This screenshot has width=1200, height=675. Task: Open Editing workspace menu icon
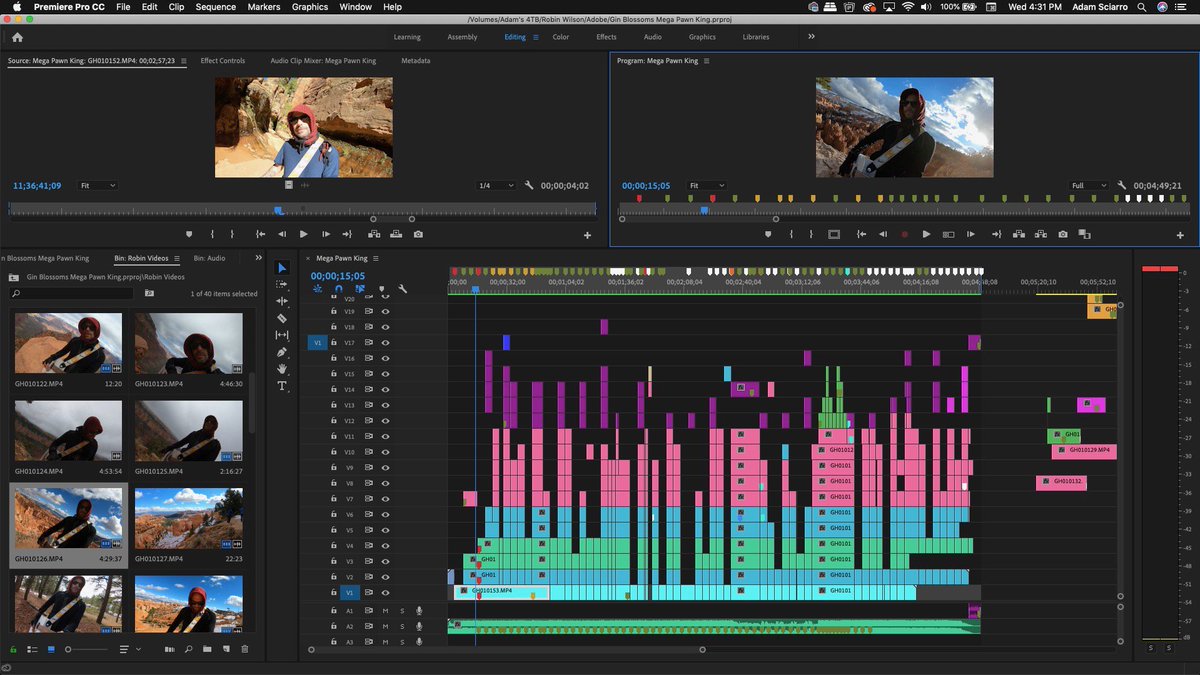point(536,37)
